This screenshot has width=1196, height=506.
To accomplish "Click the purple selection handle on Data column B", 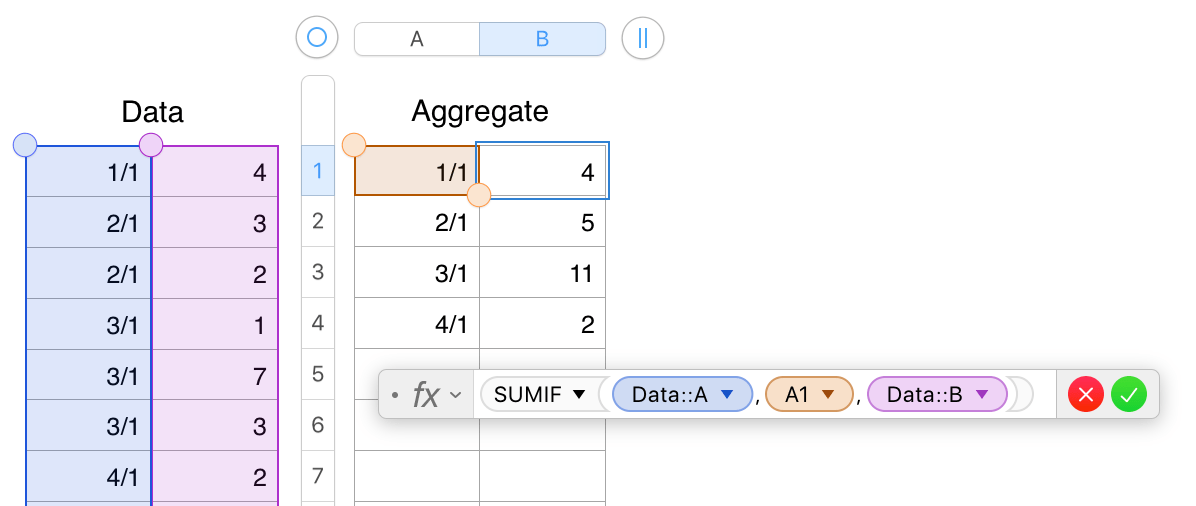I will (151, 145).
